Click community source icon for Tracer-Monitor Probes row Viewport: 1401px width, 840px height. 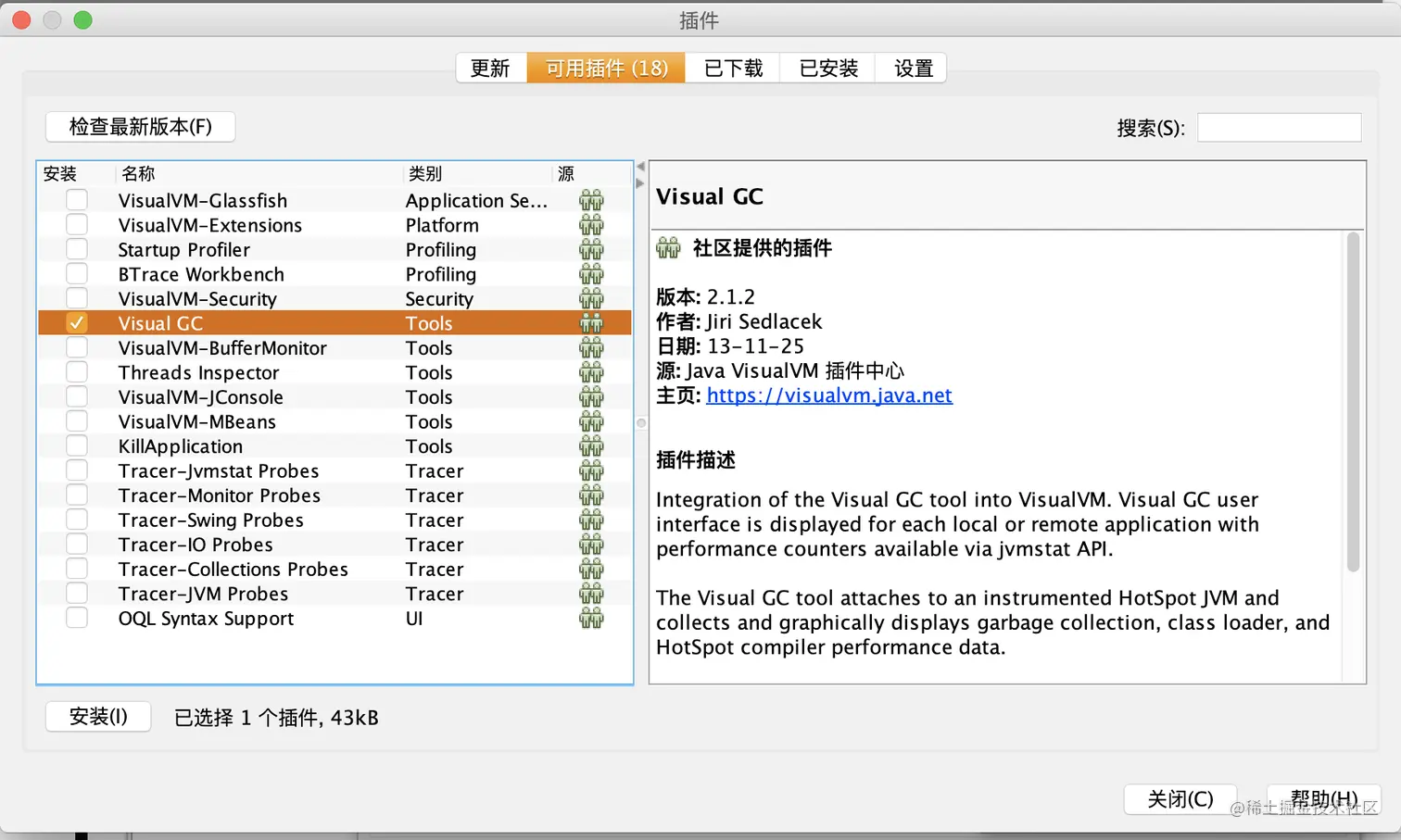coord(591,495)
